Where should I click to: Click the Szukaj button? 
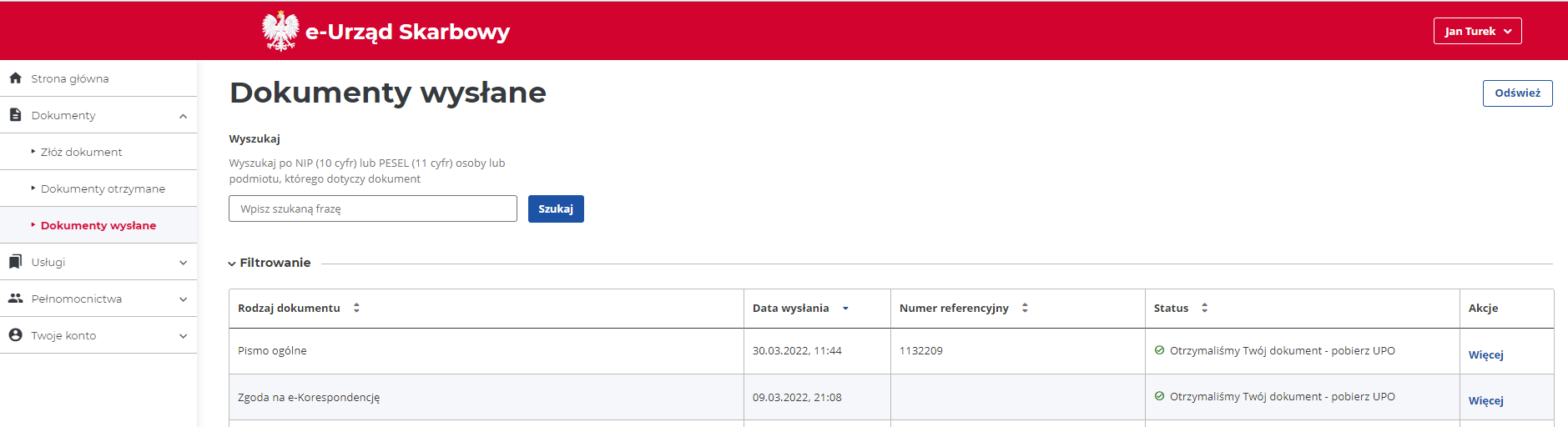[x=556, y=208]
